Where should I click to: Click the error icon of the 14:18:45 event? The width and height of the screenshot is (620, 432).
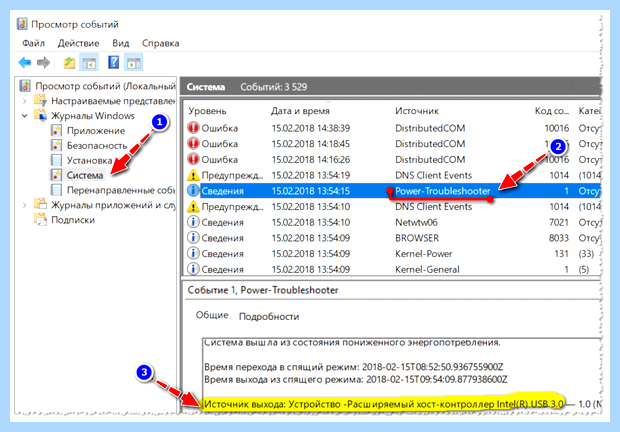[x=193, y=143]
